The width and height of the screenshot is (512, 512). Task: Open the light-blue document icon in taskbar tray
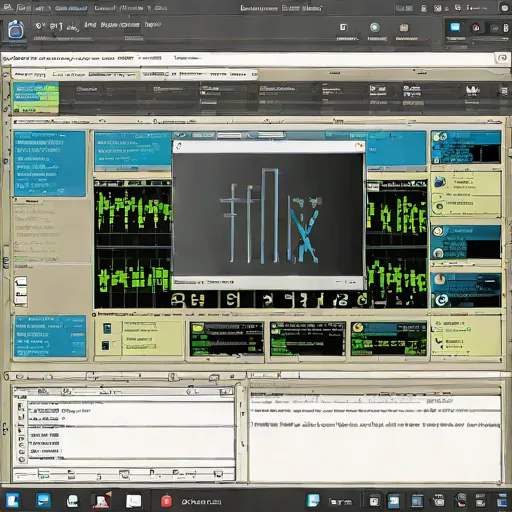tap(313, 500)
